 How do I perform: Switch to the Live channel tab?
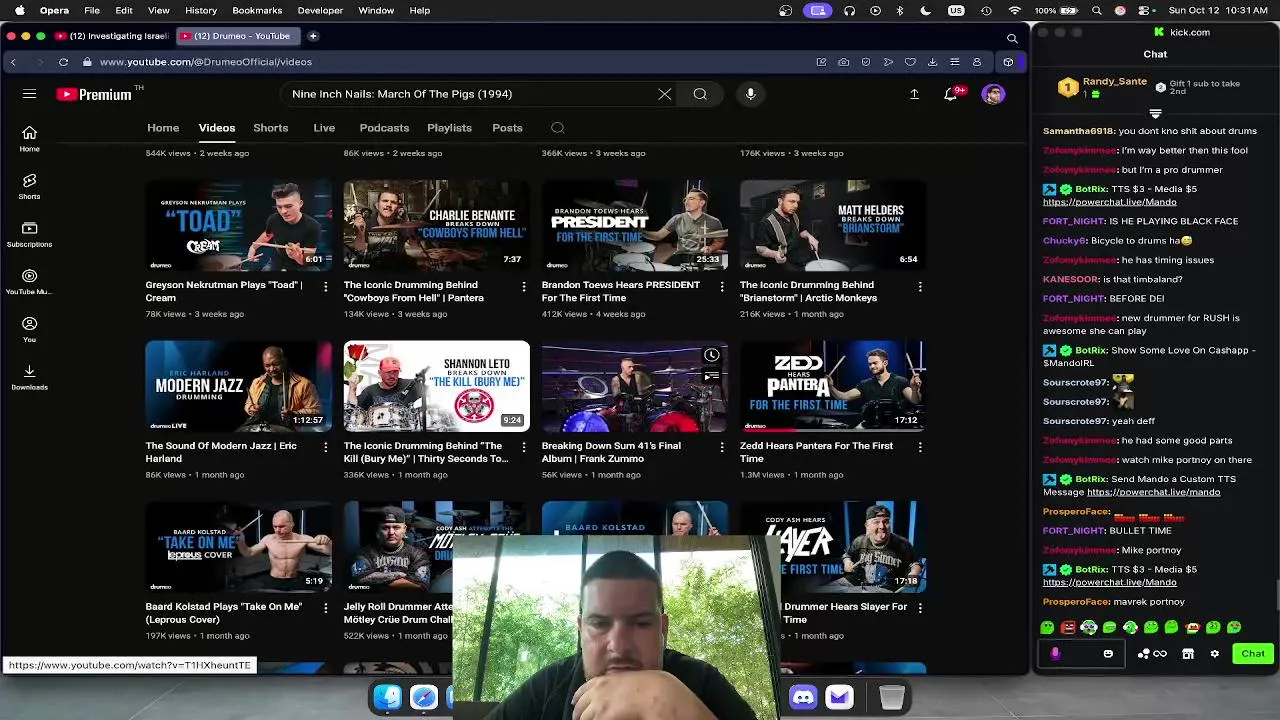[324, 128]
